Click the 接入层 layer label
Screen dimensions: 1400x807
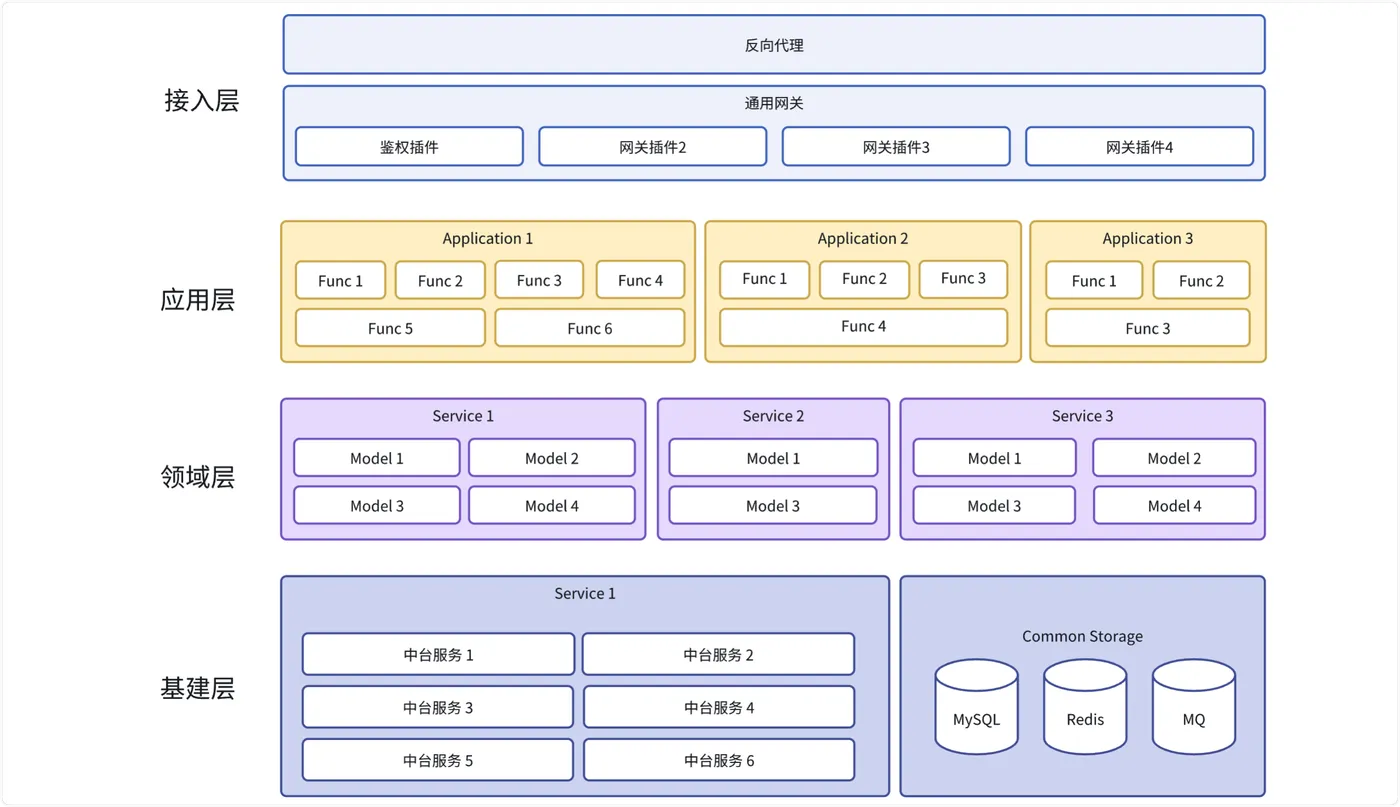click(x=202, y=101)
